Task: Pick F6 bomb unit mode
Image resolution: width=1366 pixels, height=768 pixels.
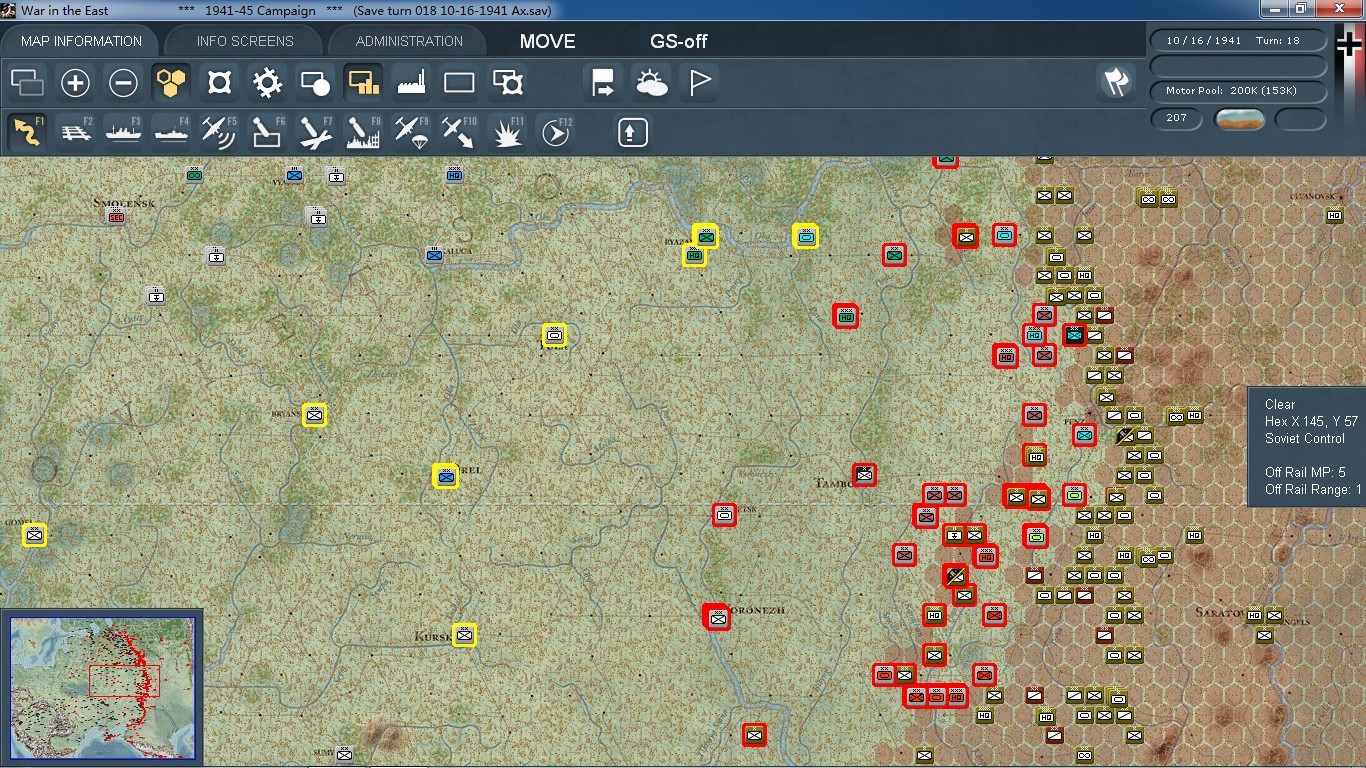Action: [x=267, y=132]
